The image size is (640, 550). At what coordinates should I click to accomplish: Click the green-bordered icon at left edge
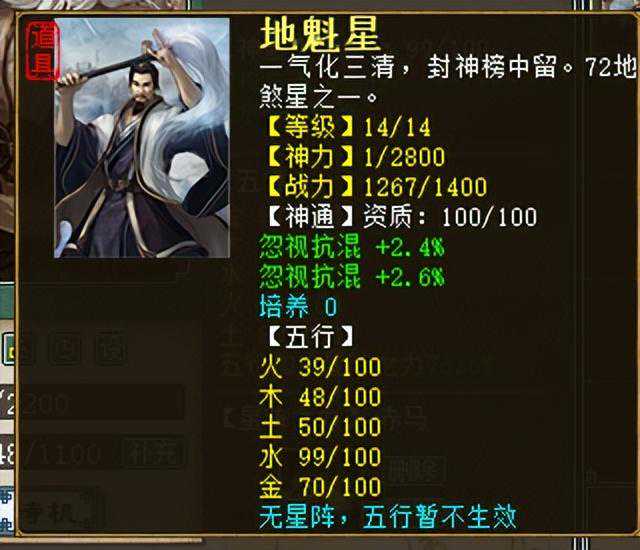tap(9, 349)
